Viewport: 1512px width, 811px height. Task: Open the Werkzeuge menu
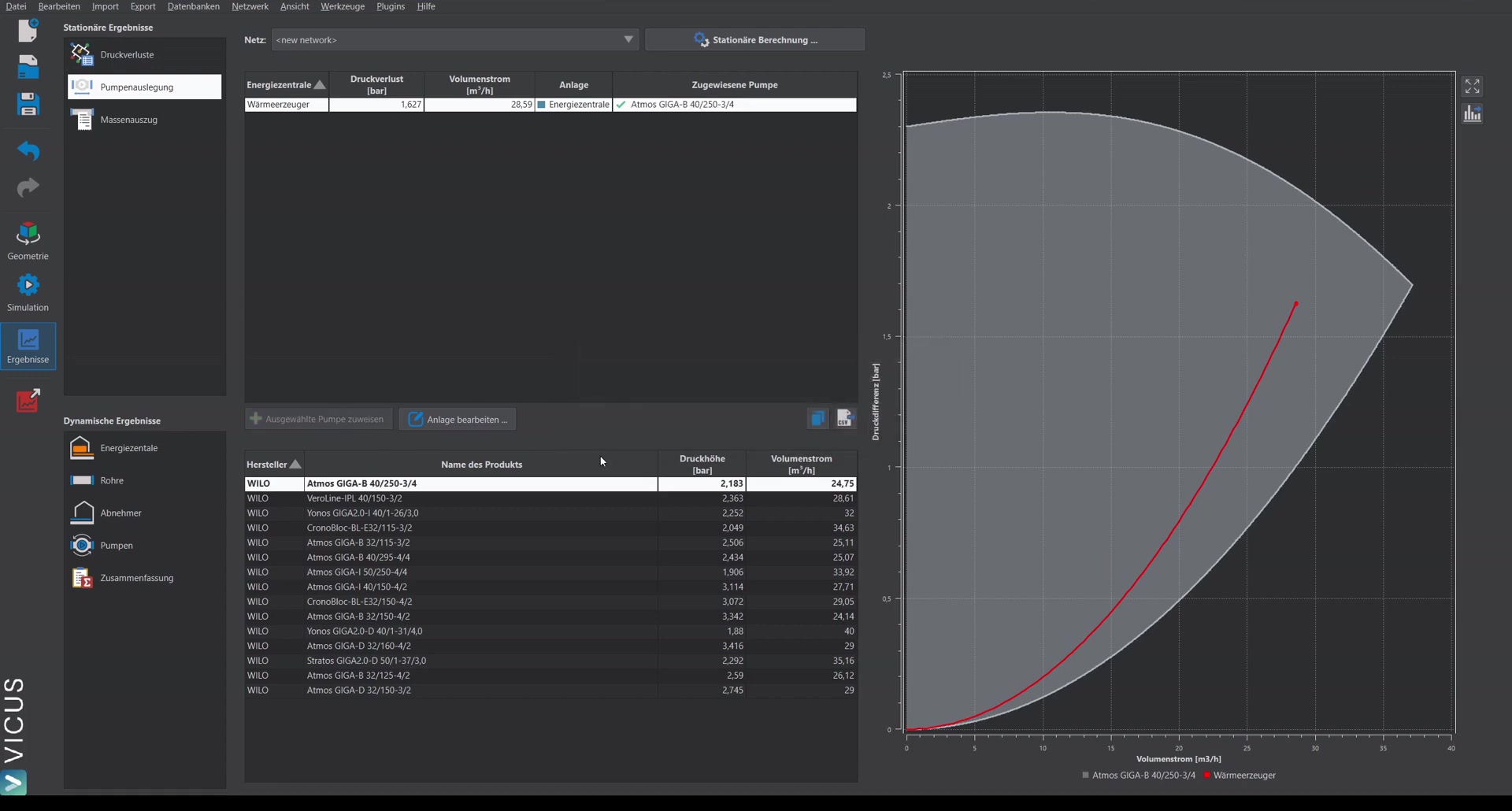[343, 6]
